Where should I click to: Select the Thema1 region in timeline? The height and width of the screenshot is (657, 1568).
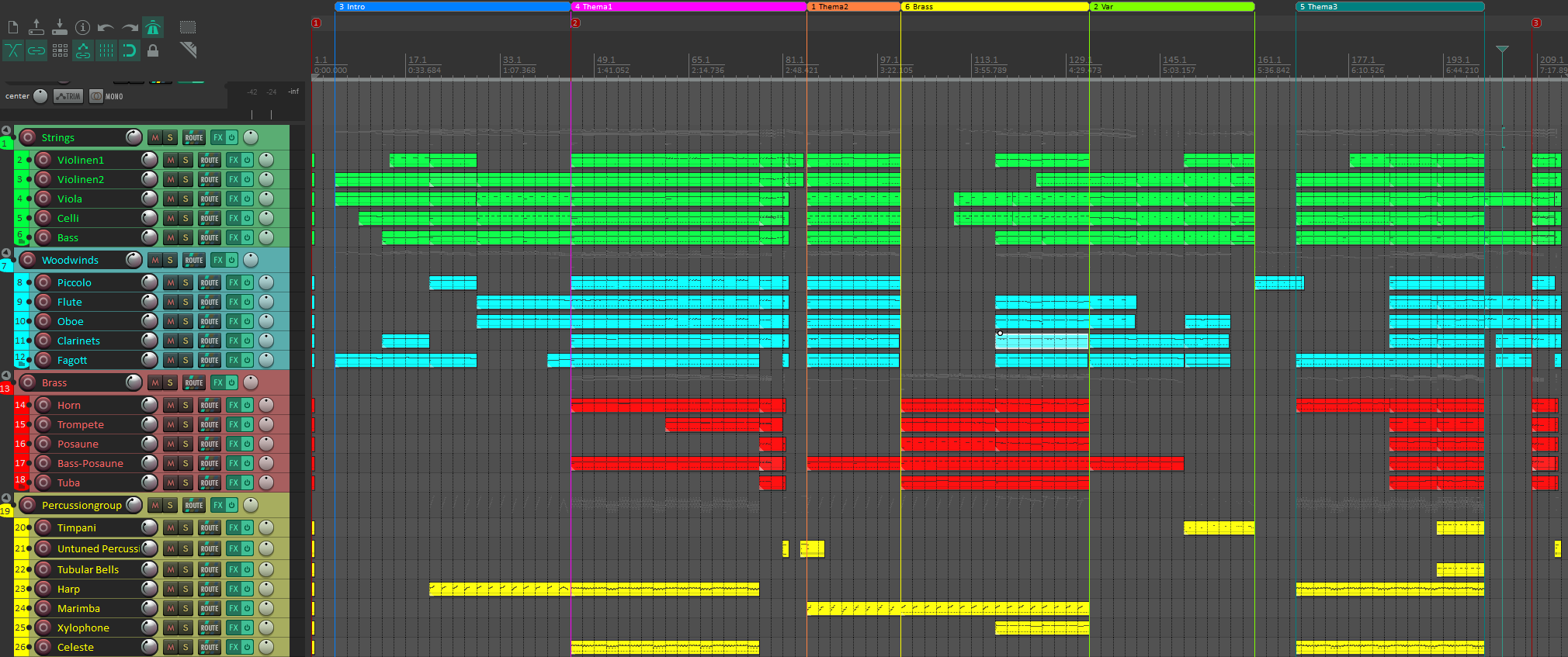tap(688, 7)
